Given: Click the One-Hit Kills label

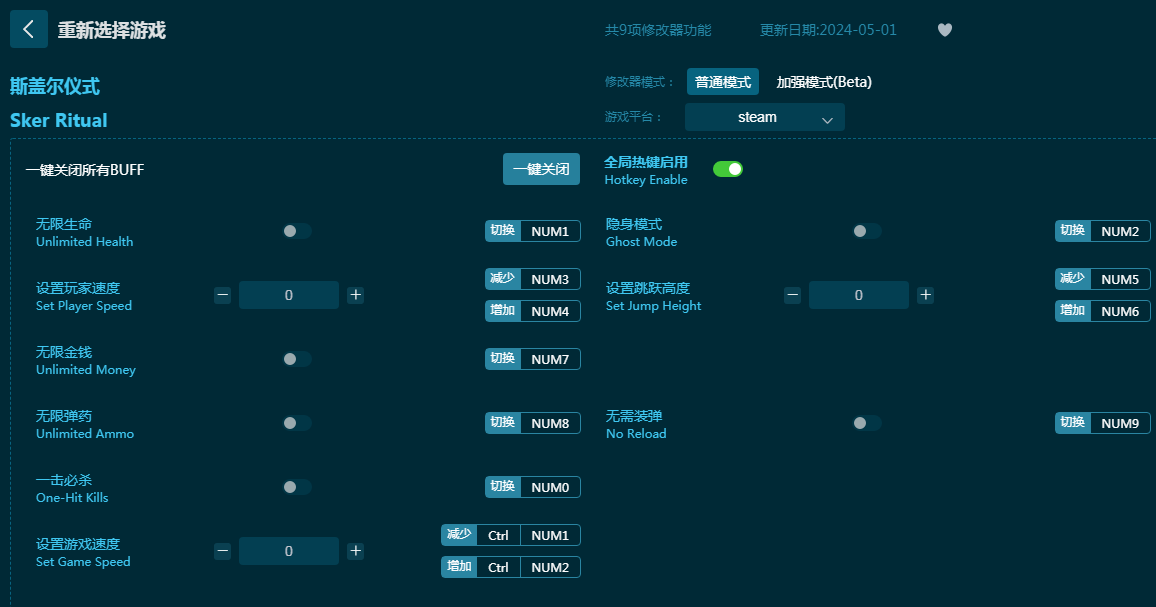Looking at the screenshot, I should click(x=72, y=498).
